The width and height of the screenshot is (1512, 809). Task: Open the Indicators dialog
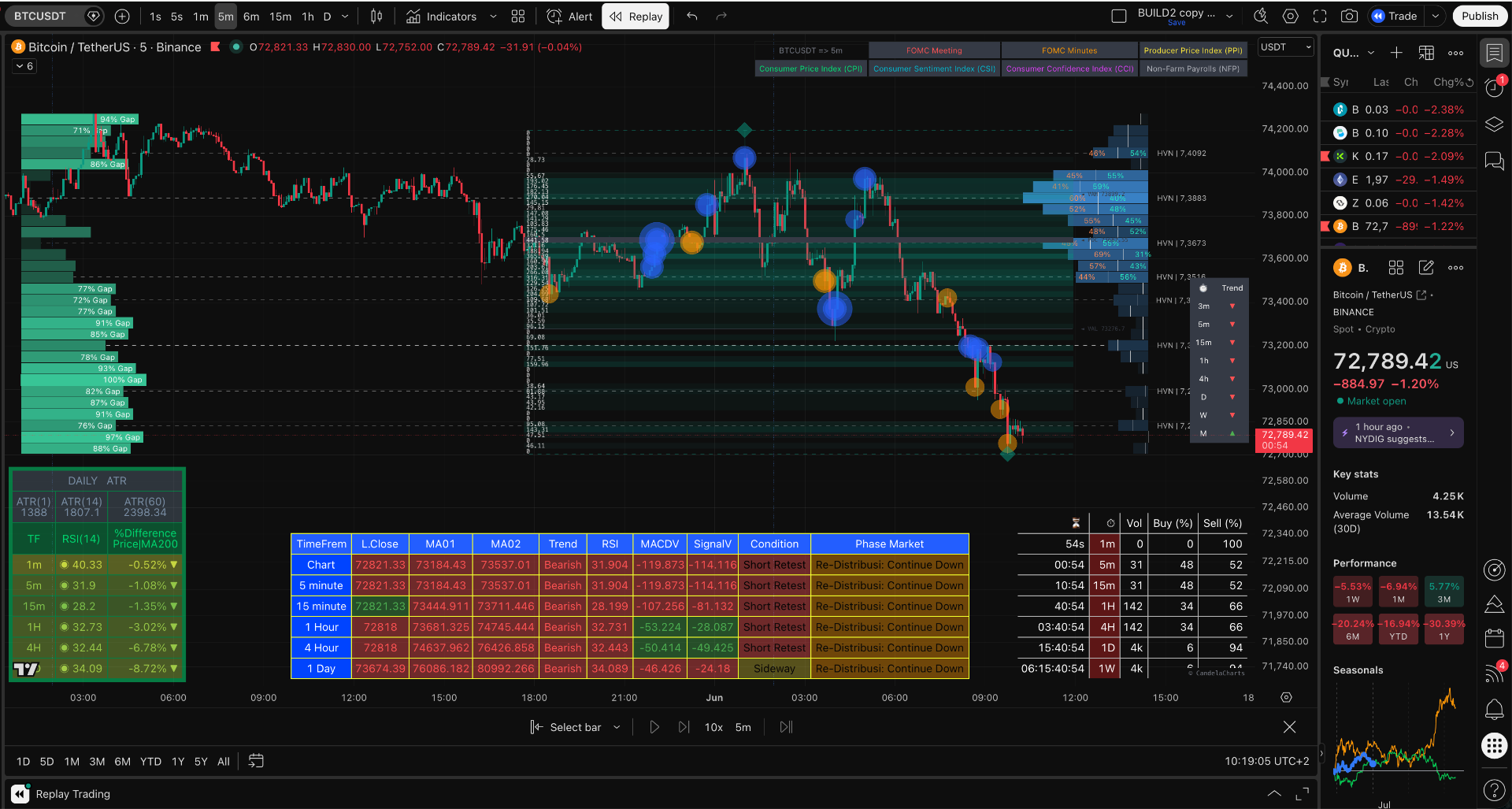coord(442,16)
